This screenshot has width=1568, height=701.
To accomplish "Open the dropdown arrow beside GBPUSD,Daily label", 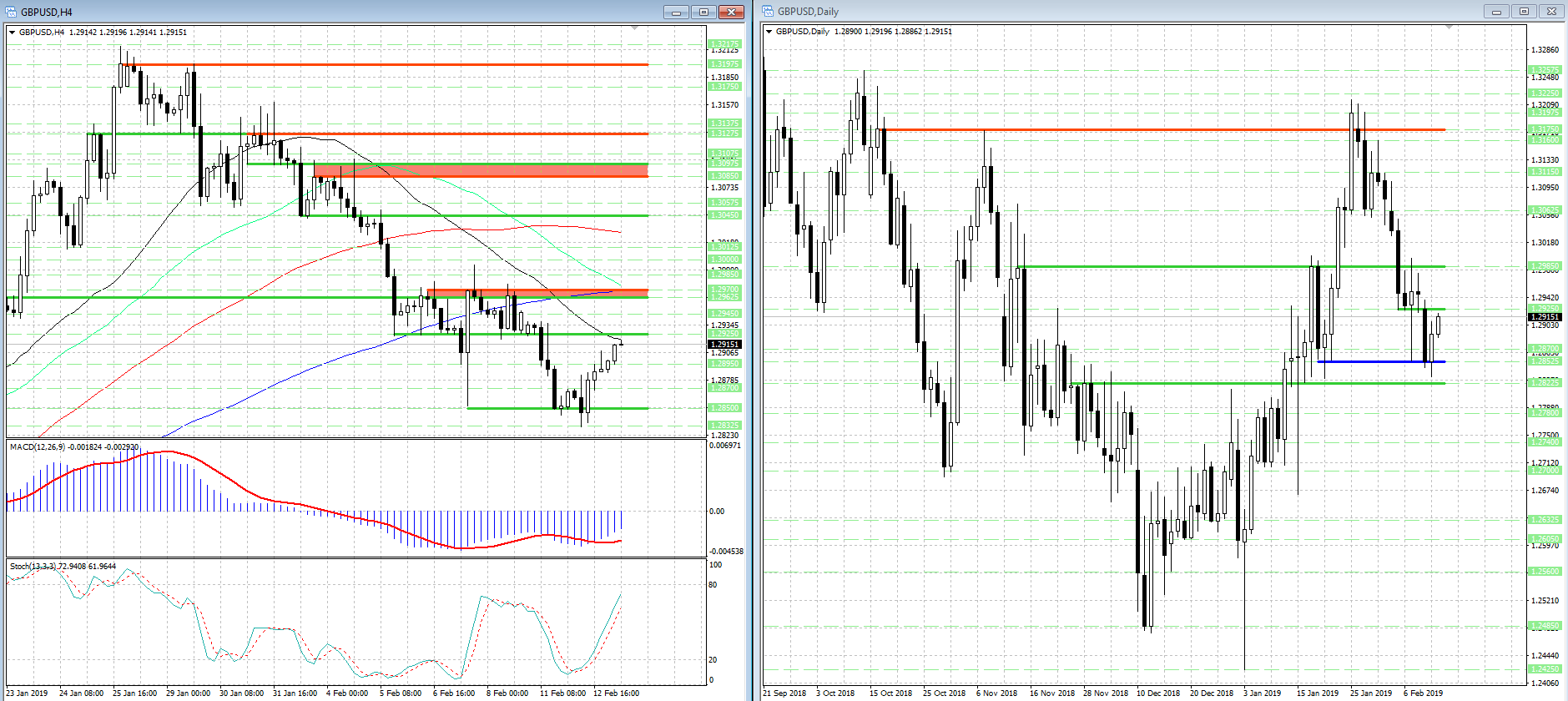I will coord(769,32).
